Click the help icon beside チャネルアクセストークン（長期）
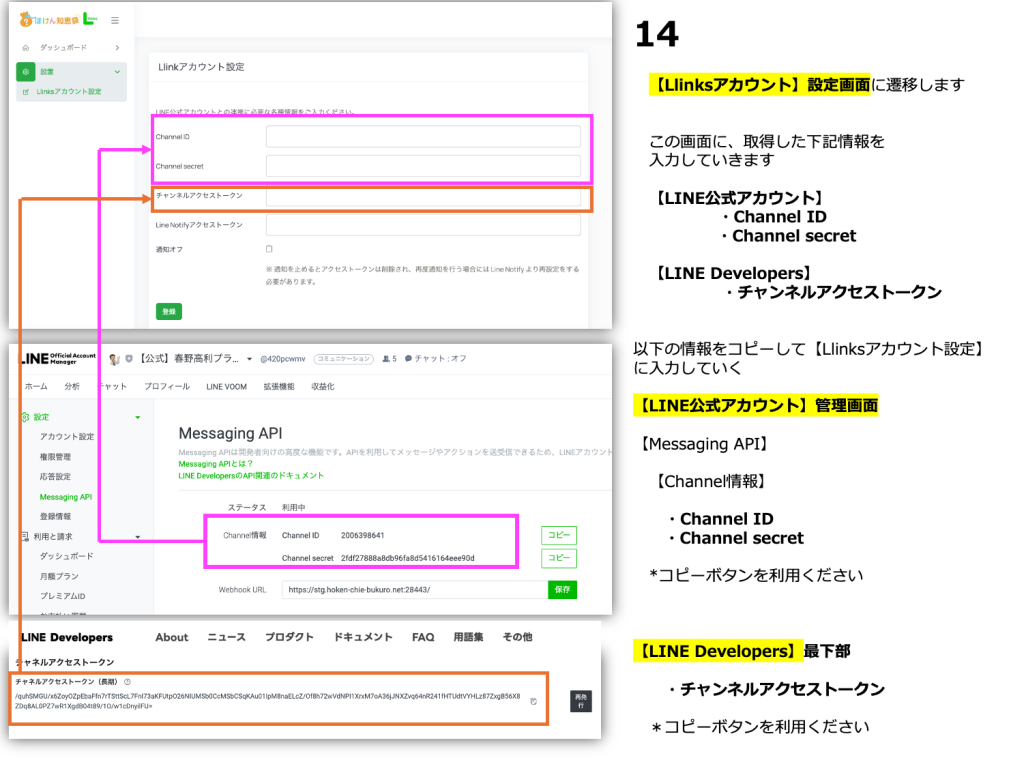This screenshot has width=1024, height=760. pyautogui.click(x=127, y=682)
